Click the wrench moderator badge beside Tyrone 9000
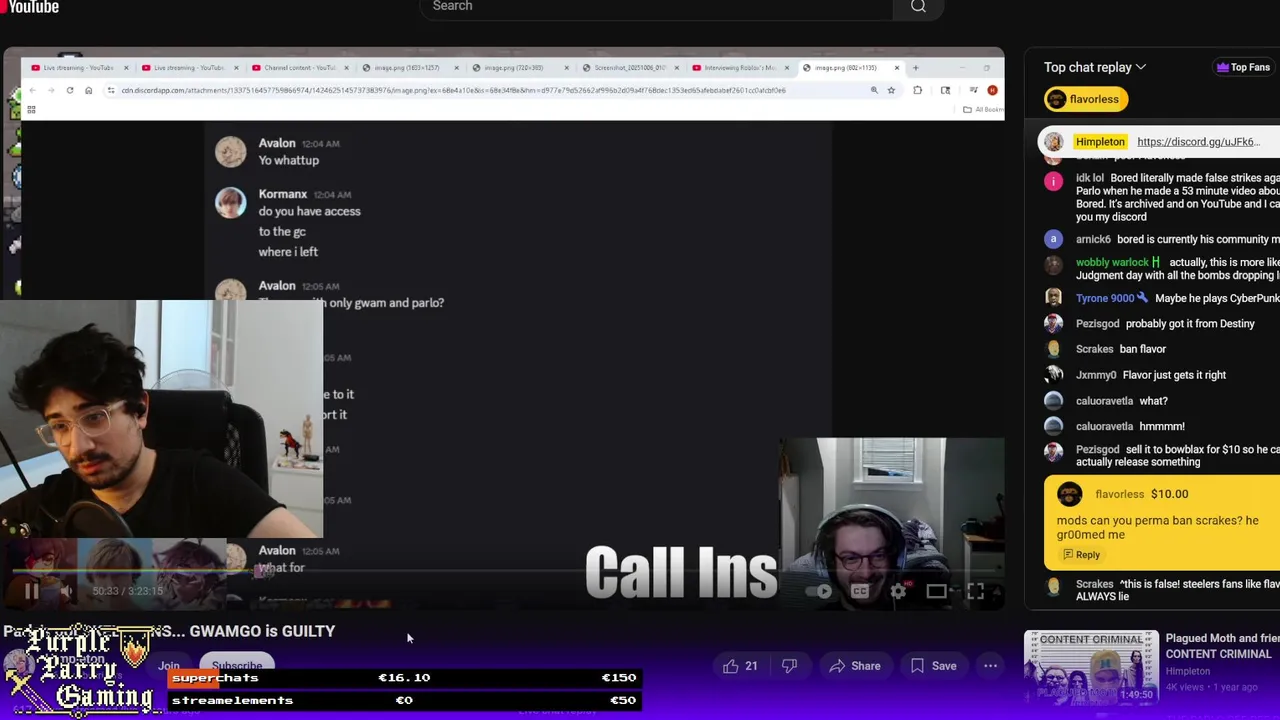The image size is (1280, 720). (x=1142, y=298)
